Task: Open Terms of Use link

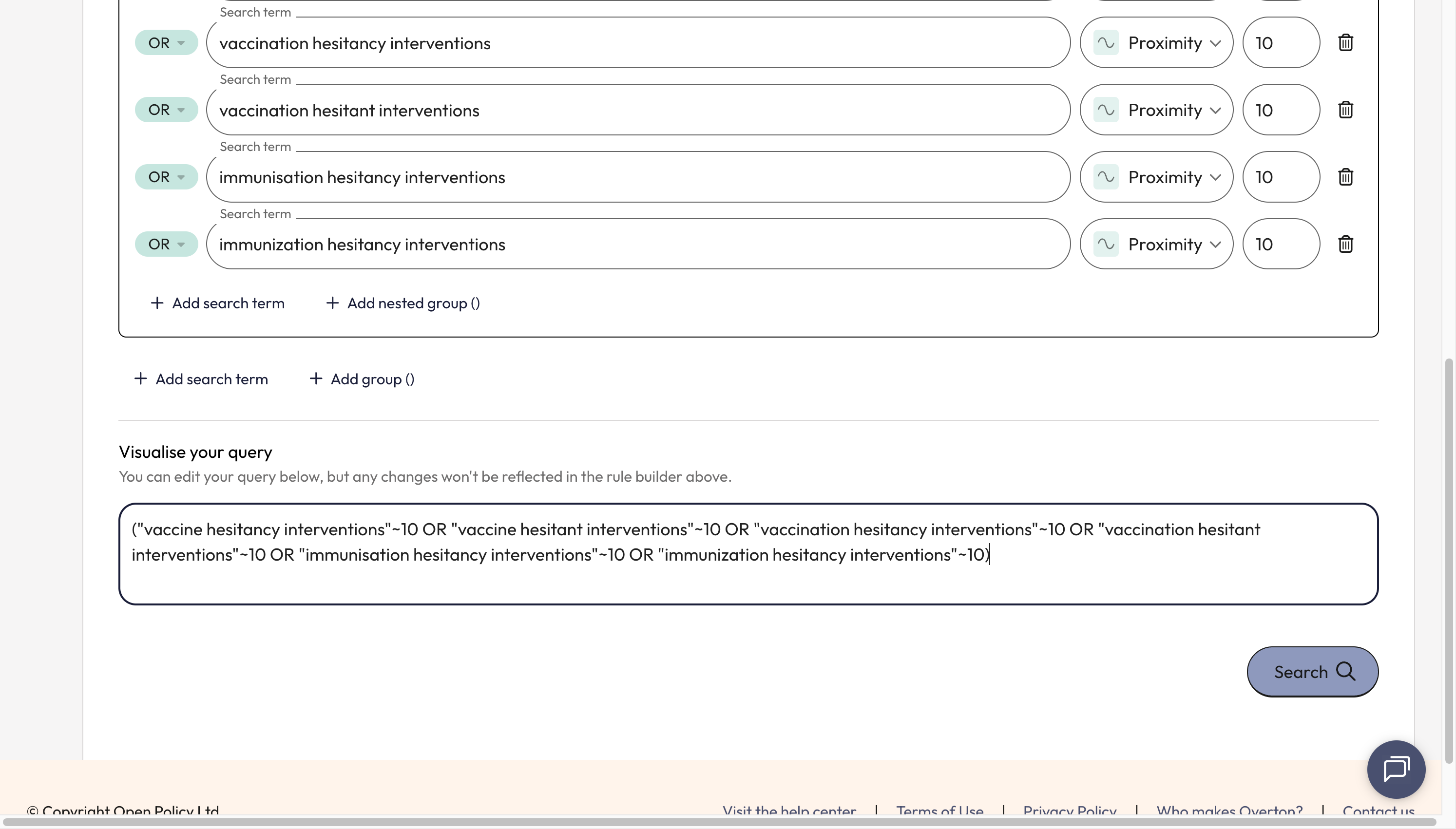Action: tap(939, 810)
